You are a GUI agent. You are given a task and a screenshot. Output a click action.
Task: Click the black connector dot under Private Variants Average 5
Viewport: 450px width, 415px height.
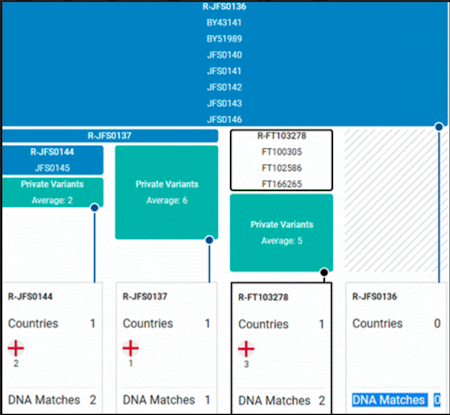pyautogui.click(x=324, y=272)
